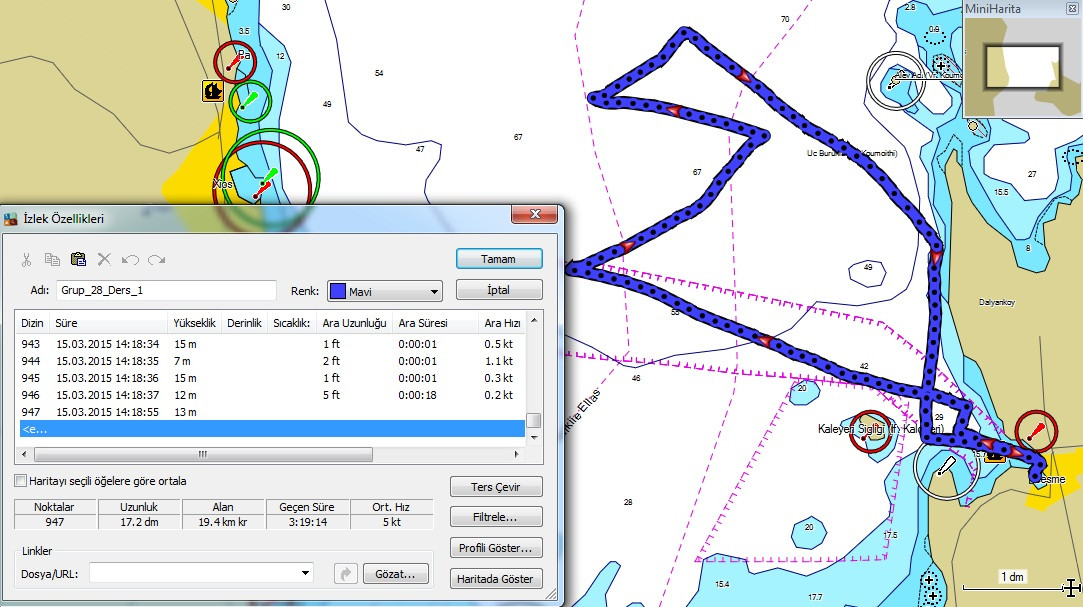Select the yellow shipwreck icon on the map
Viewport: 1083px width, 607px height.
coord(212,90)
